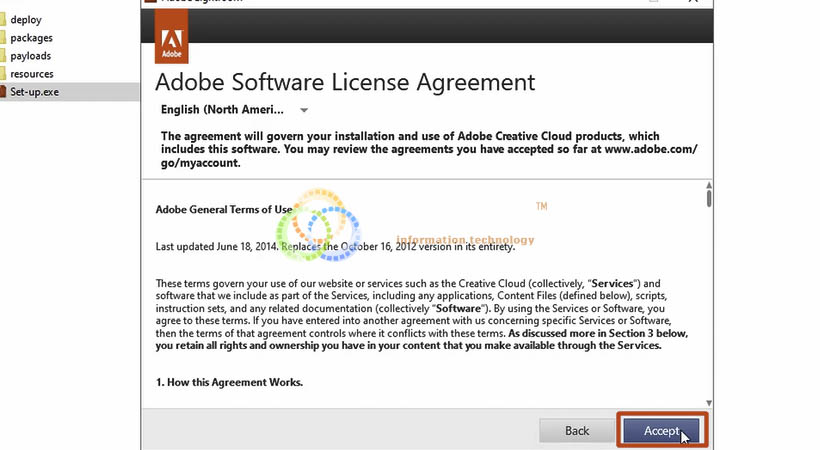Viewport: 820px width, 450px height.
Task: Click the scrollbar up arrow
Action: click(x=709, y=185)
